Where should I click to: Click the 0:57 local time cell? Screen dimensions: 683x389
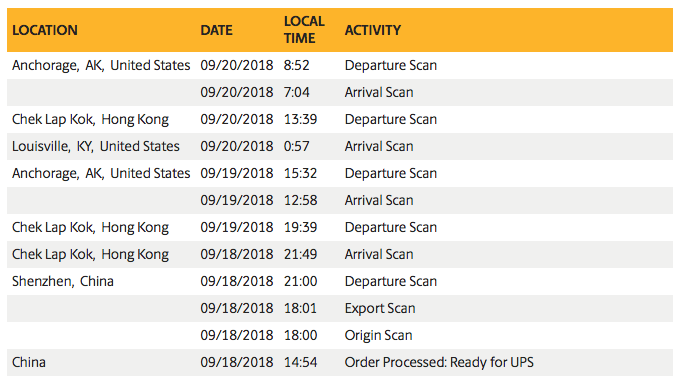coord(297,146)
